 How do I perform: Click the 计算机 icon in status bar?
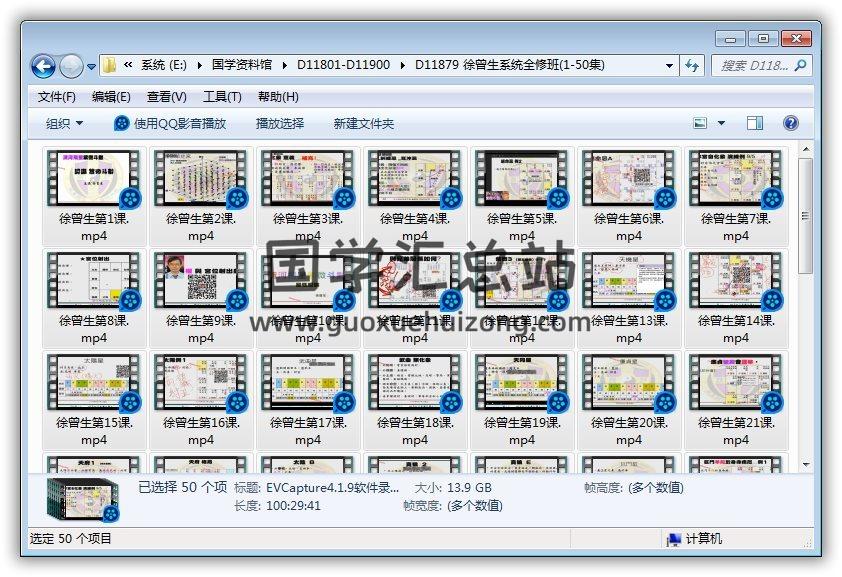pos(675,539)
